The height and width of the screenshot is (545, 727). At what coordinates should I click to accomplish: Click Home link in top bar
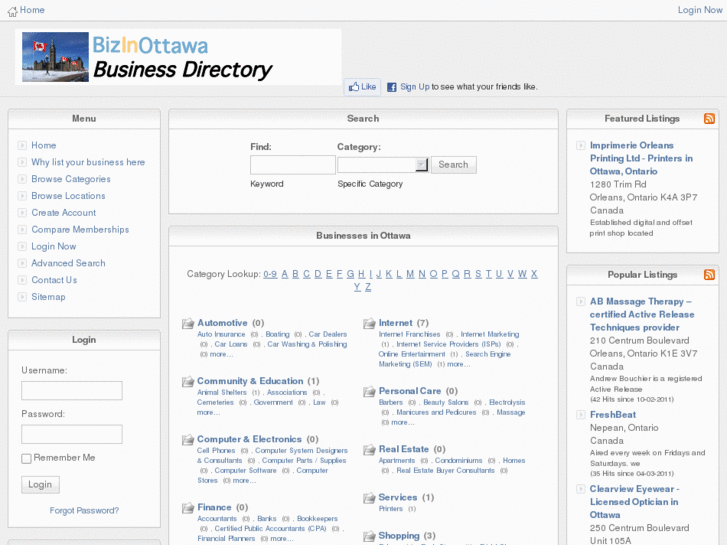point(32,10)
